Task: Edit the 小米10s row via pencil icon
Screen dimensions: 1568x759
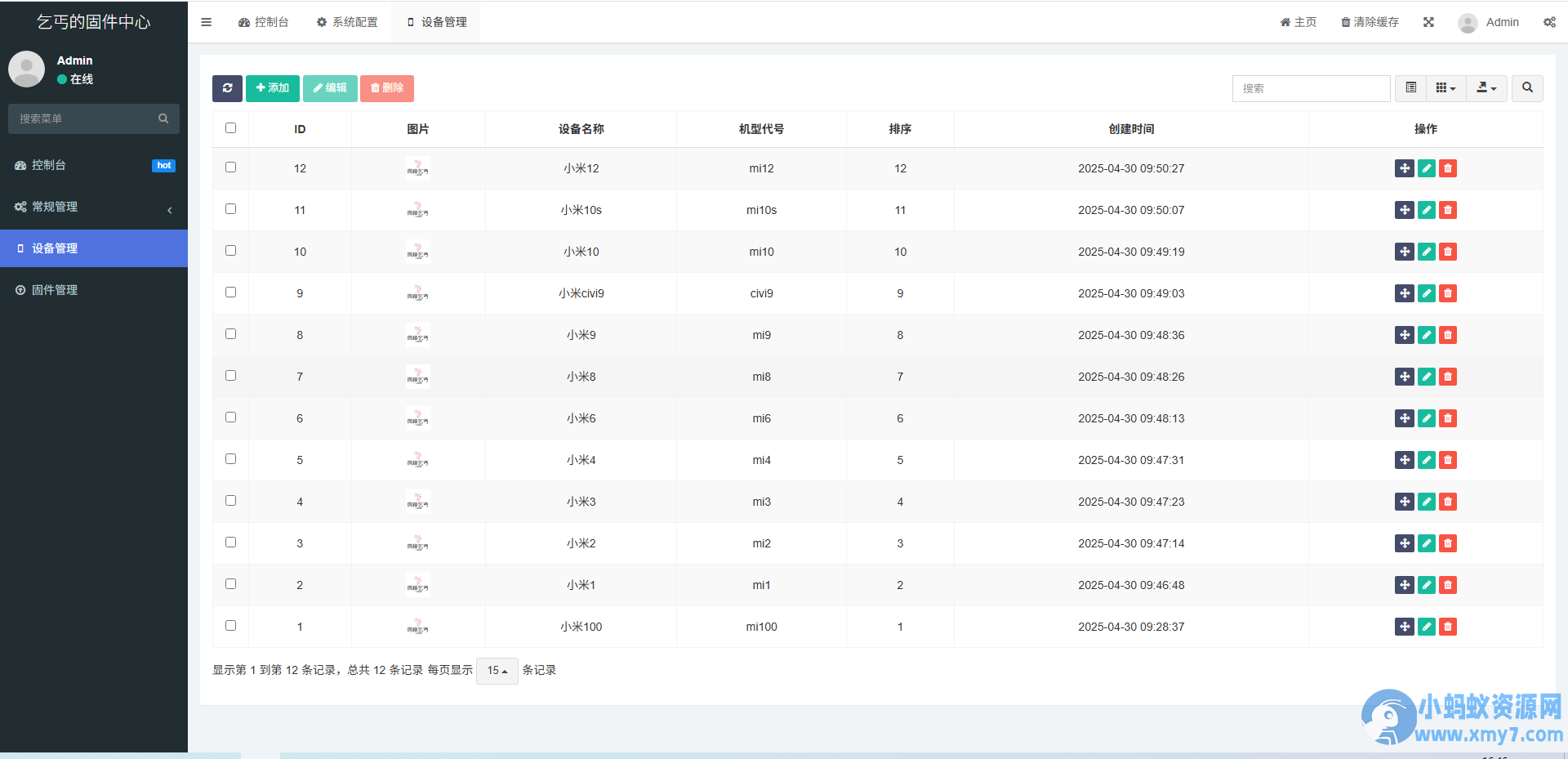Action: click(x=1426, y=210)
